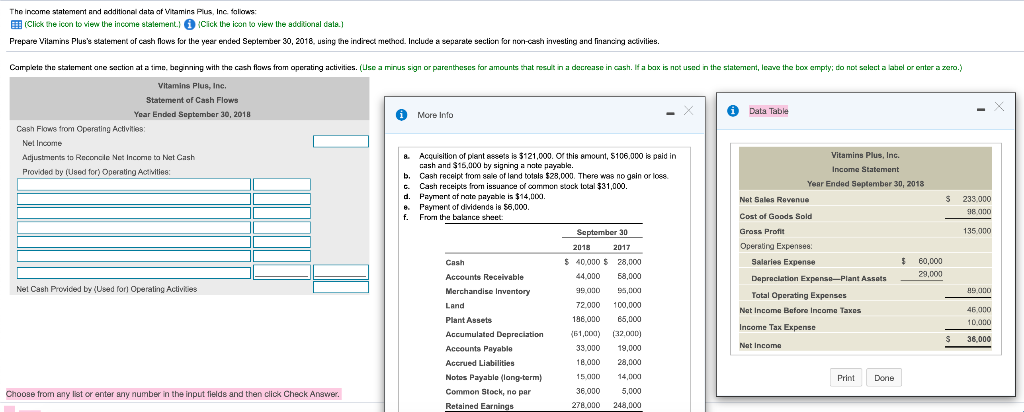Click the September 30 column header

point(602,232)
